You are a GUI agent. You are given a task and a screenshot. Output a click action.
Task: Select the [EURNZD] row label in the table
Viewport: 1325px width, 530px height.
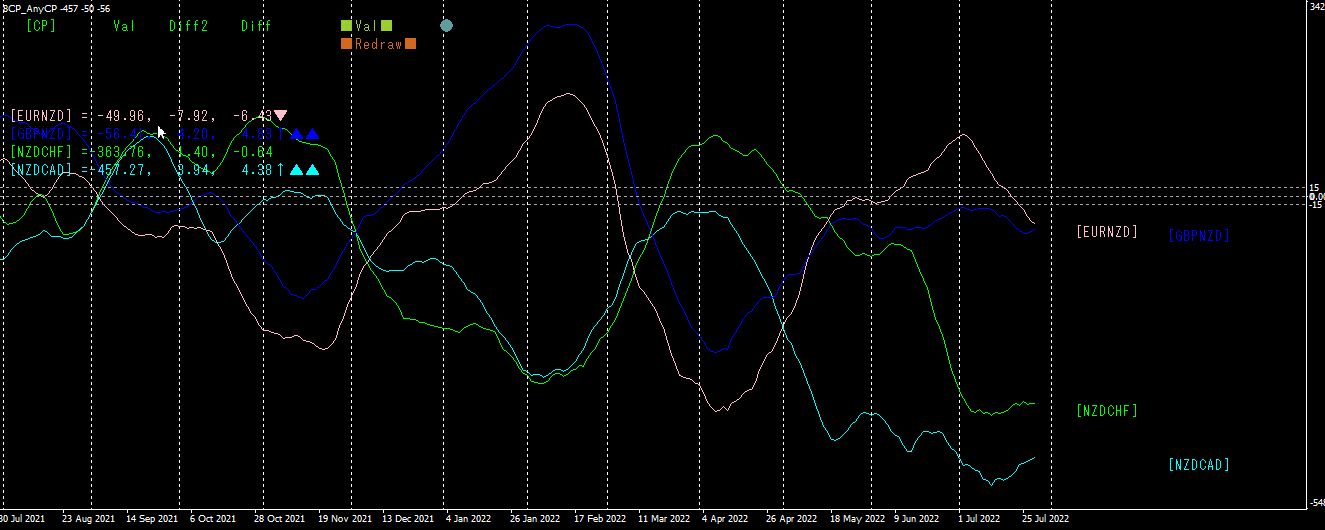click(x=41, y=116)
